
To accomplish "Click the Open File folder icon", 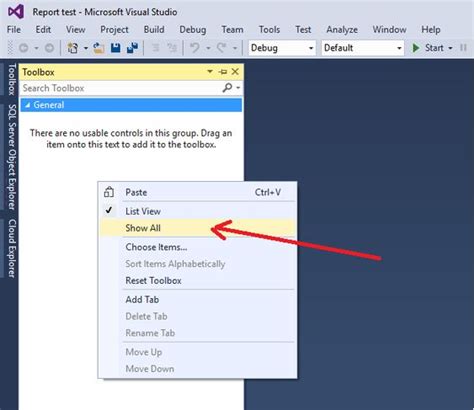I will pos(99,48).
